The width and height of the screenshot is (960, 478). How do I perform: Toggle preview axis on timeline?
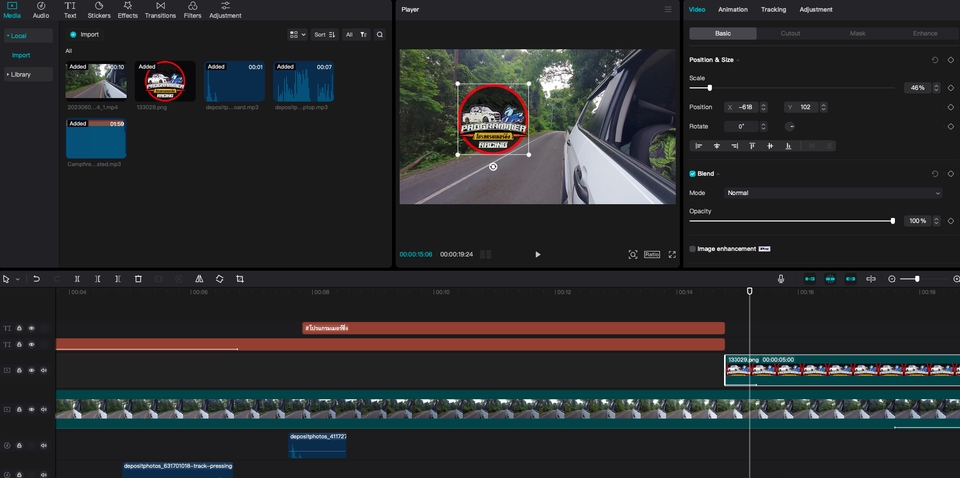coord(871,279)
